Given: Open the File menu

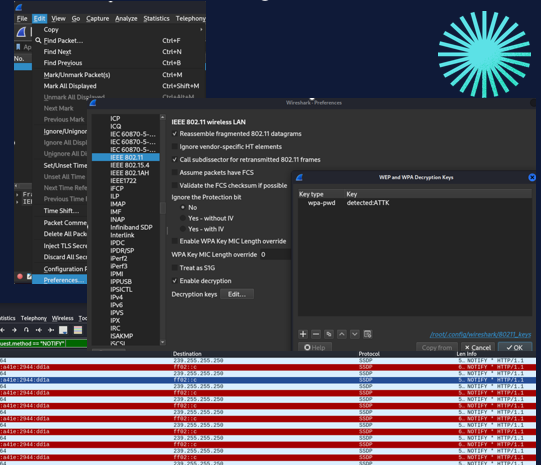Looking at the screenshot, I should [22, 19].
